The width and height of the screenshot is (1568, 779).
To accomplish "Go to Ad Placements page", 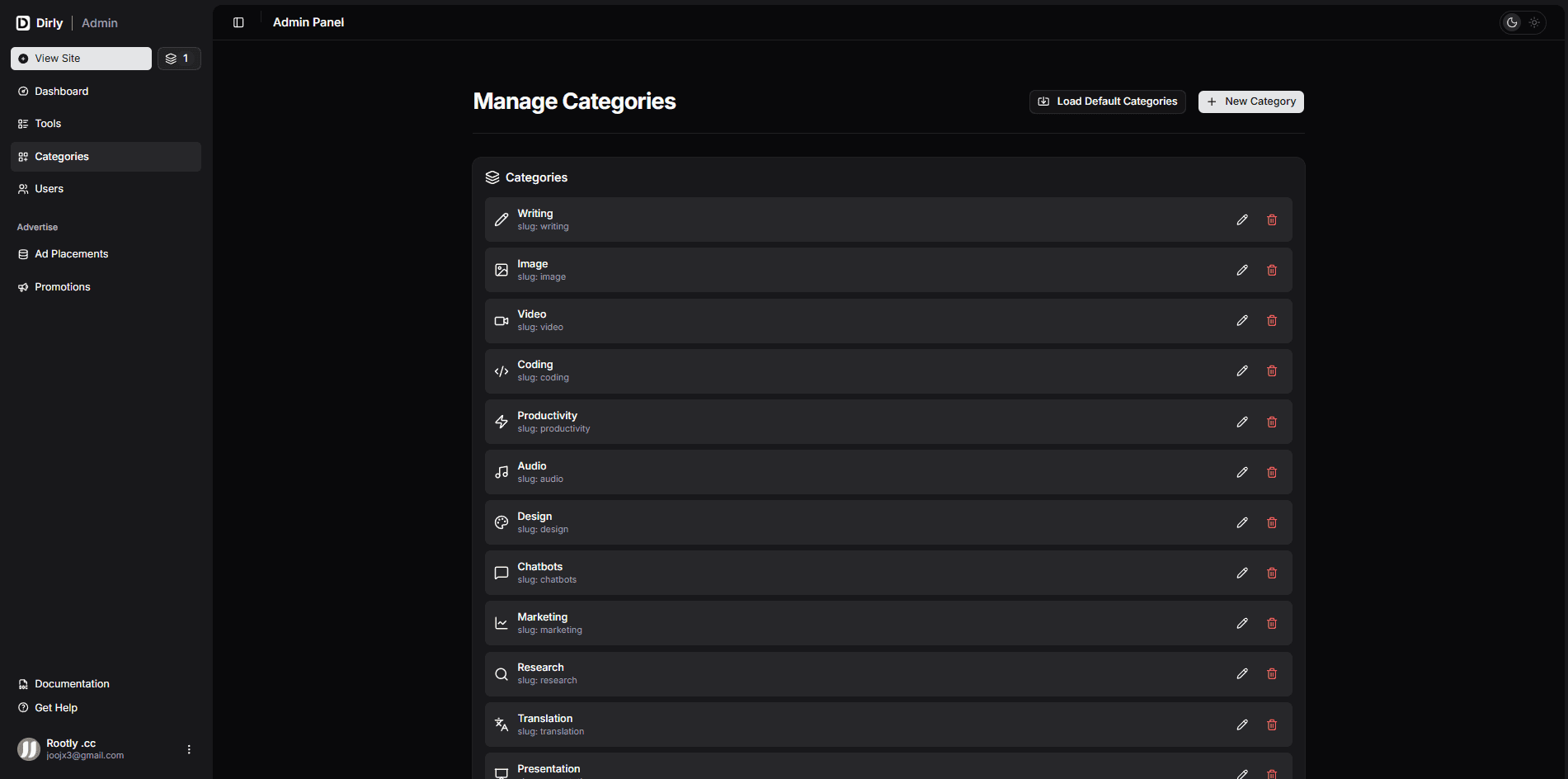I will pyautogui.click(x=71, y=254).
